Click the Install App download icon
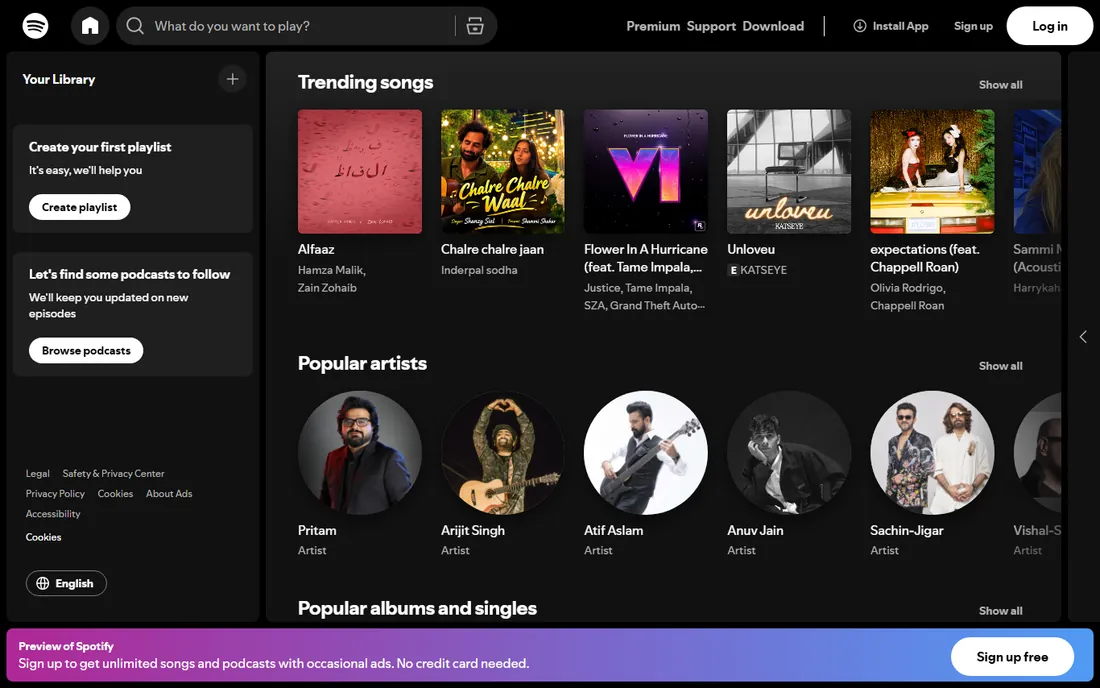 click(x=859, y=26)
